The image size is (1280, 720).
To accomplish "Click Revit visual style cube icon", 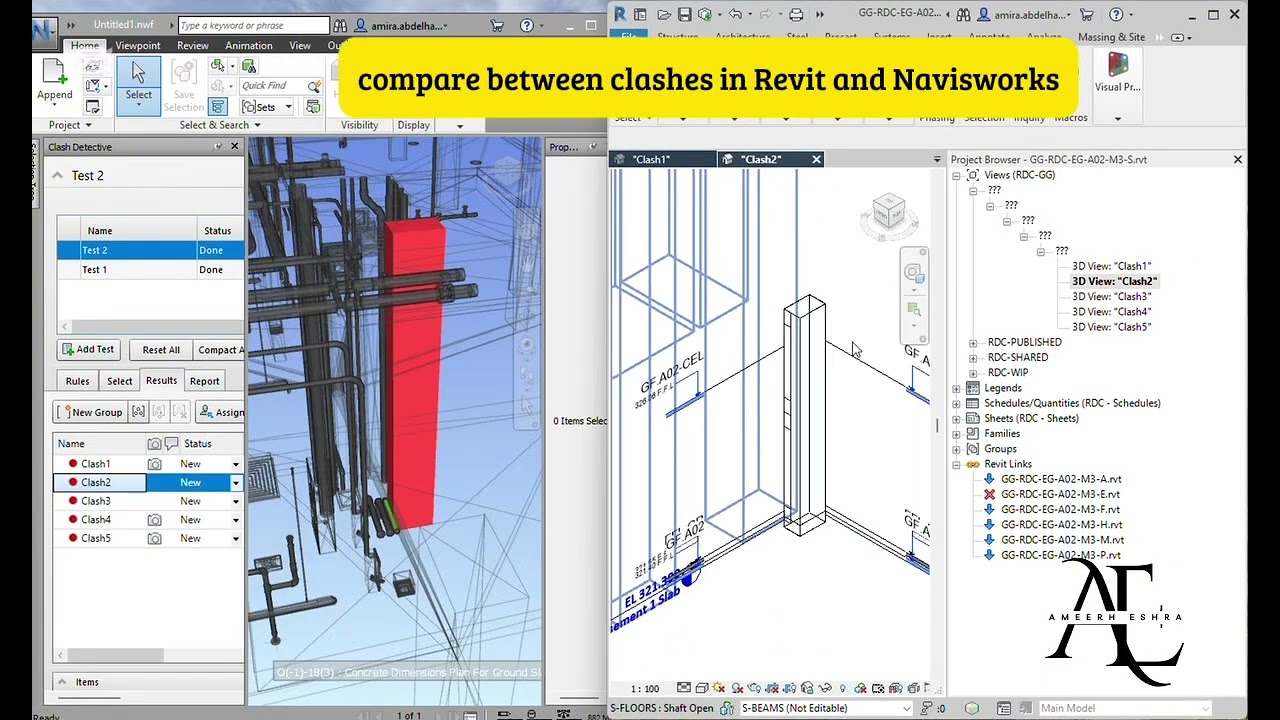I will pyautogui.click(x=702, y=688).
